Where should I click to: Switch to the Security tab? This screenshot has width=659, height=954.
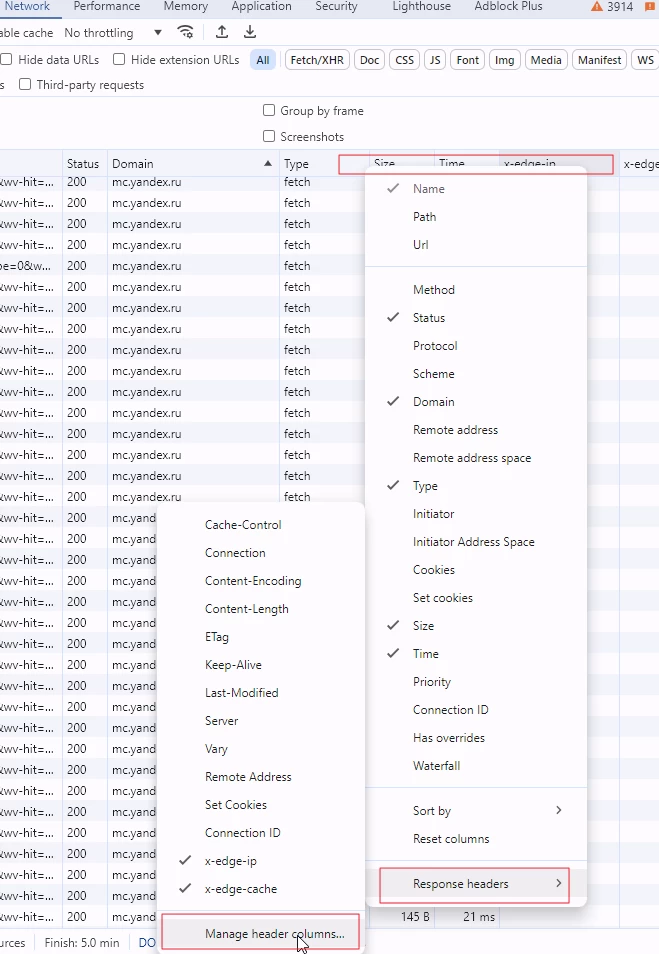(x=336, y=7)
